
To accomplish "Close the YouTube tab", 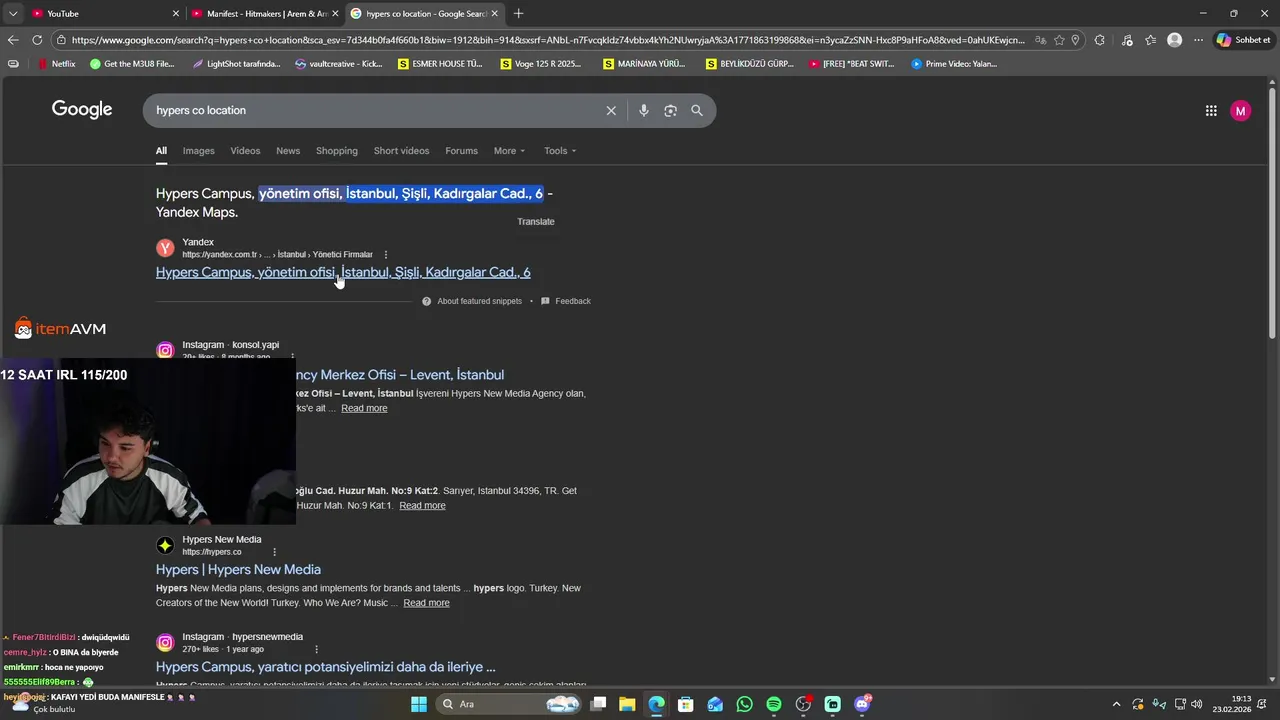I will point(176,13).
